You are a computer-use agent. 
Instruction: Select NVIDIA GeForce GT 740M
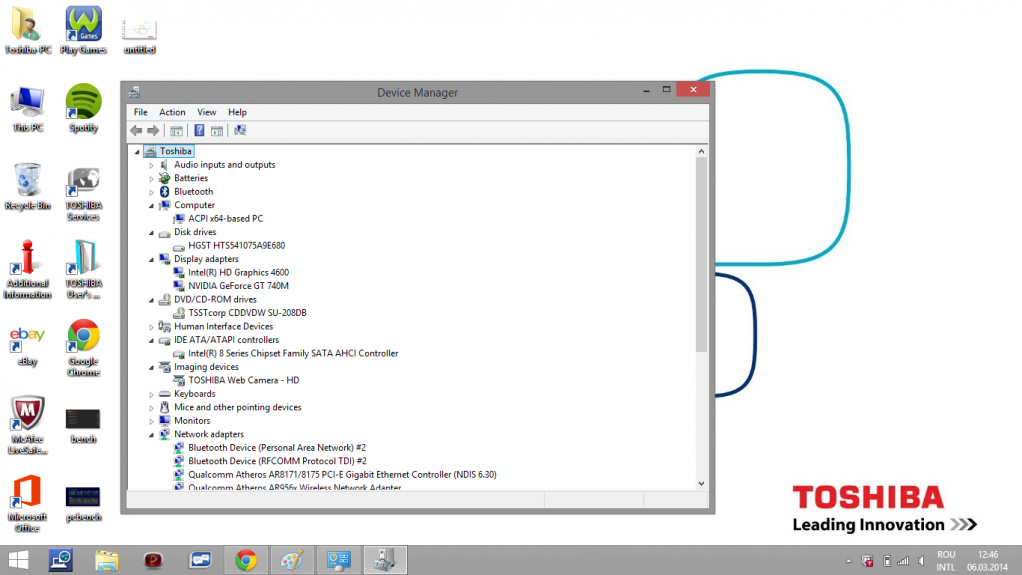coord(239,286)
